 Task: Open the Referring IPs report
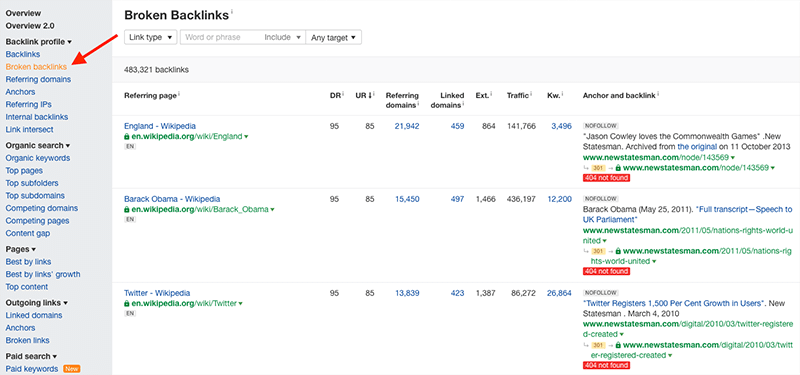[29, 104]
